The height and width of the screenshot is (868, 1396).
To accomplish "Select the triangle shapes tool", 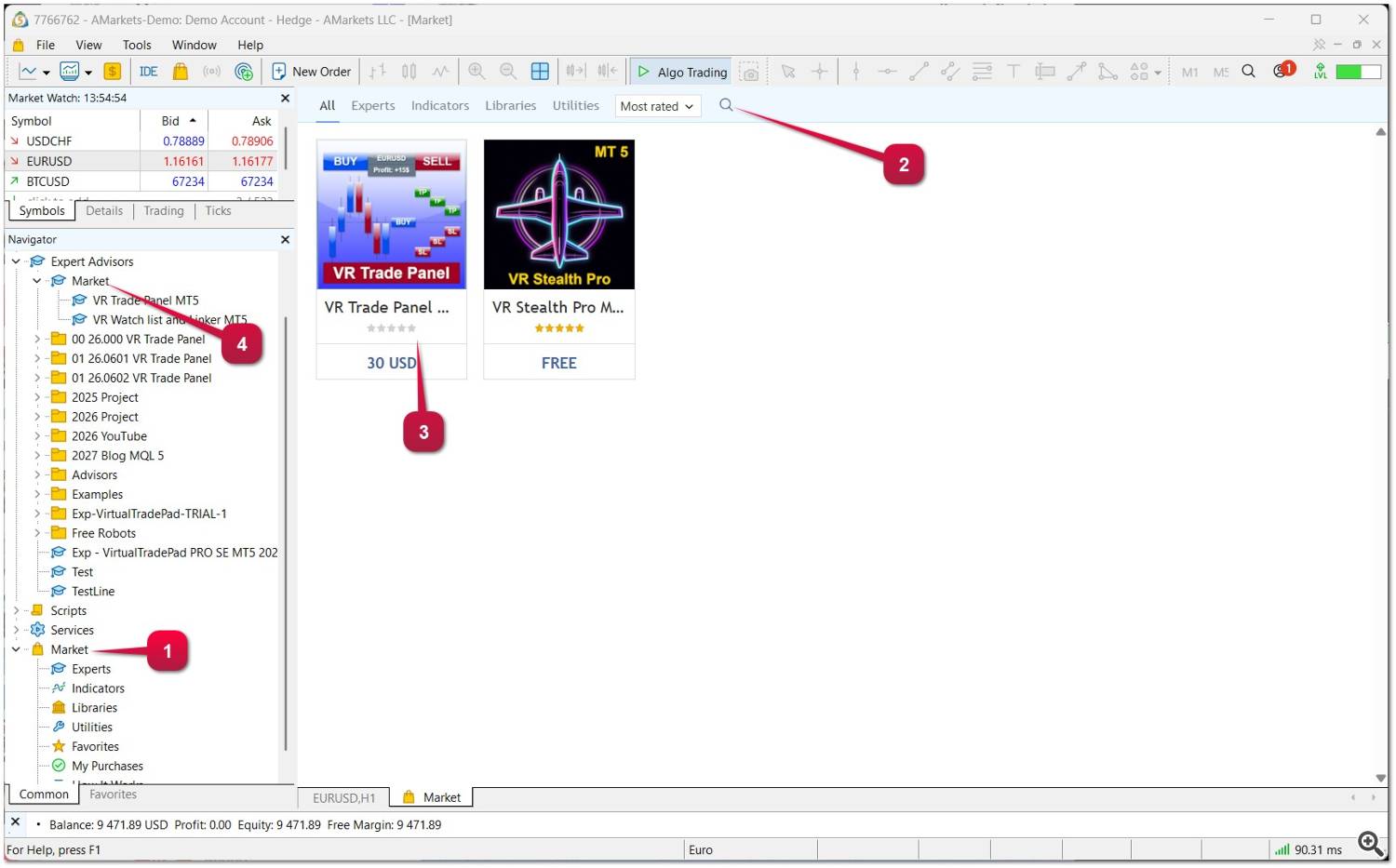I will (x=1107, y=72).
